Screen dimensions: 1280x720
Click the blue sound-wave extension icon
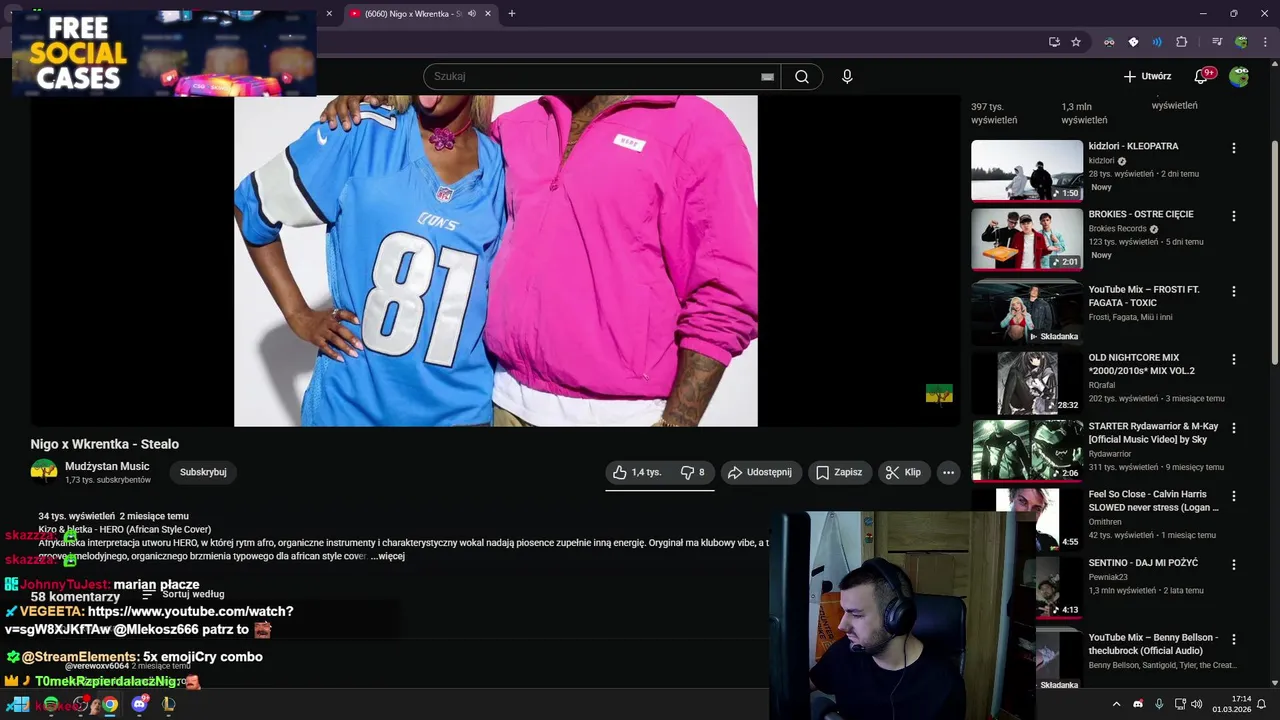pyautogui.click(x=1157, y=42)
